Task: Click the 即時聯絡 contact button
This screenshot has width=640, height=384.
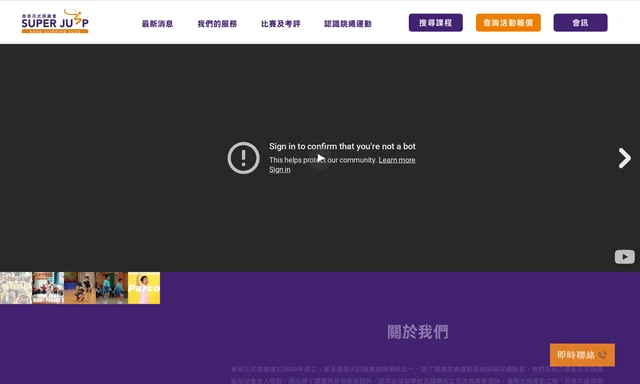Action: pyautogui.click(x=582, y=355)
